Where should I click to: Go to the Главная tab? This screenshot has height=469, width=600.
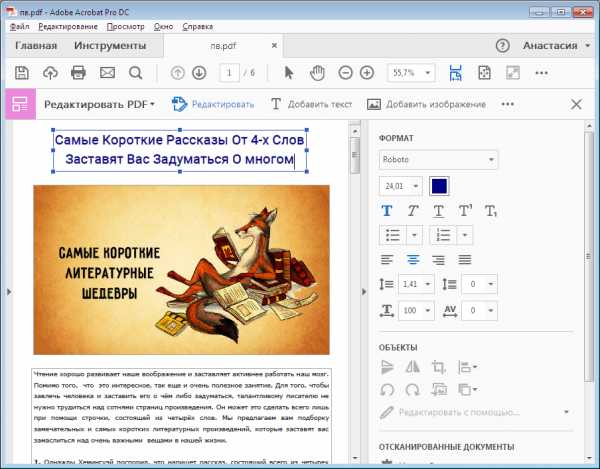pyautogui.click(x=36, y=46)
